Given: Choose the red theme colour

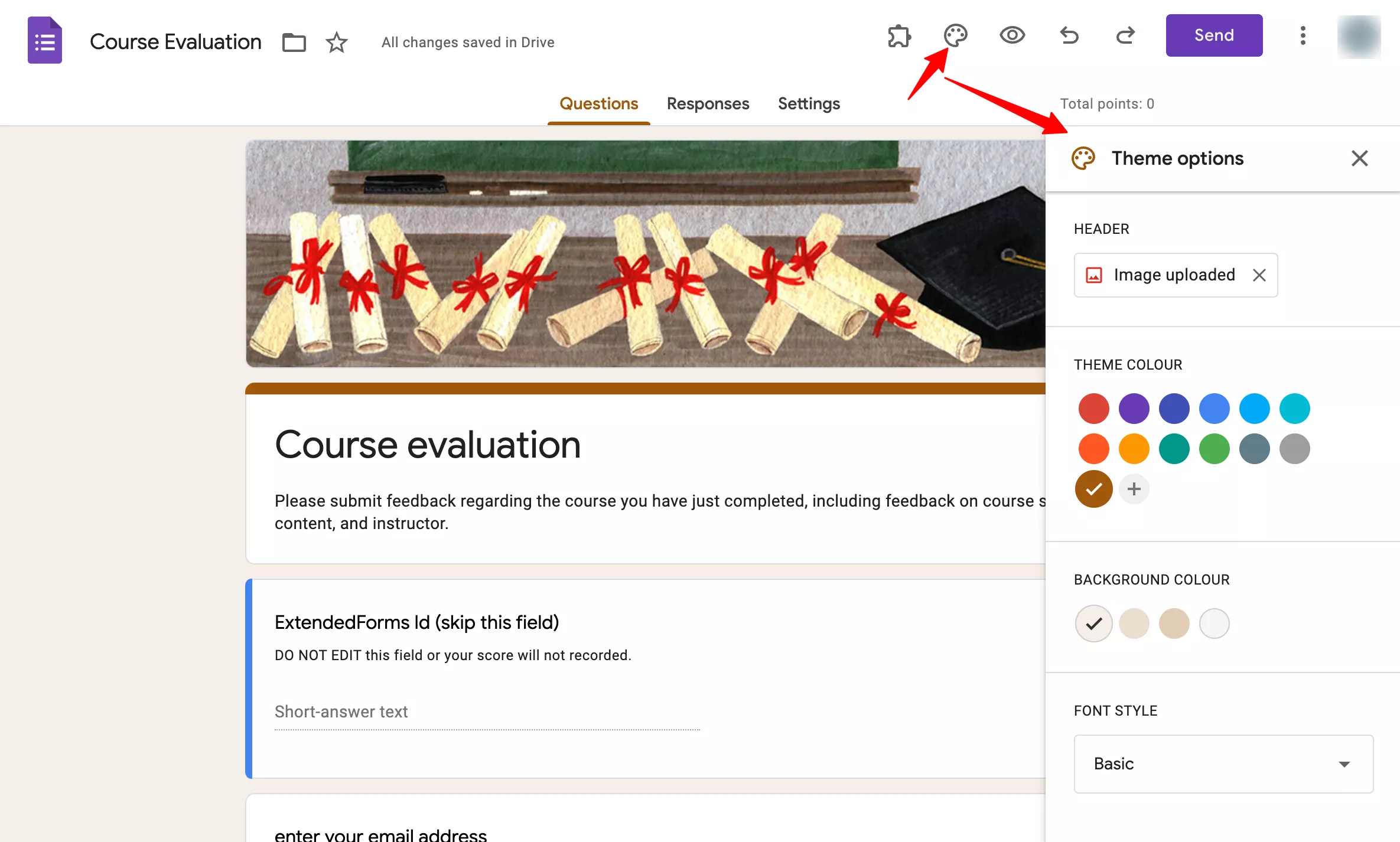Looking at the screenshot, I should coord(1093,408).
